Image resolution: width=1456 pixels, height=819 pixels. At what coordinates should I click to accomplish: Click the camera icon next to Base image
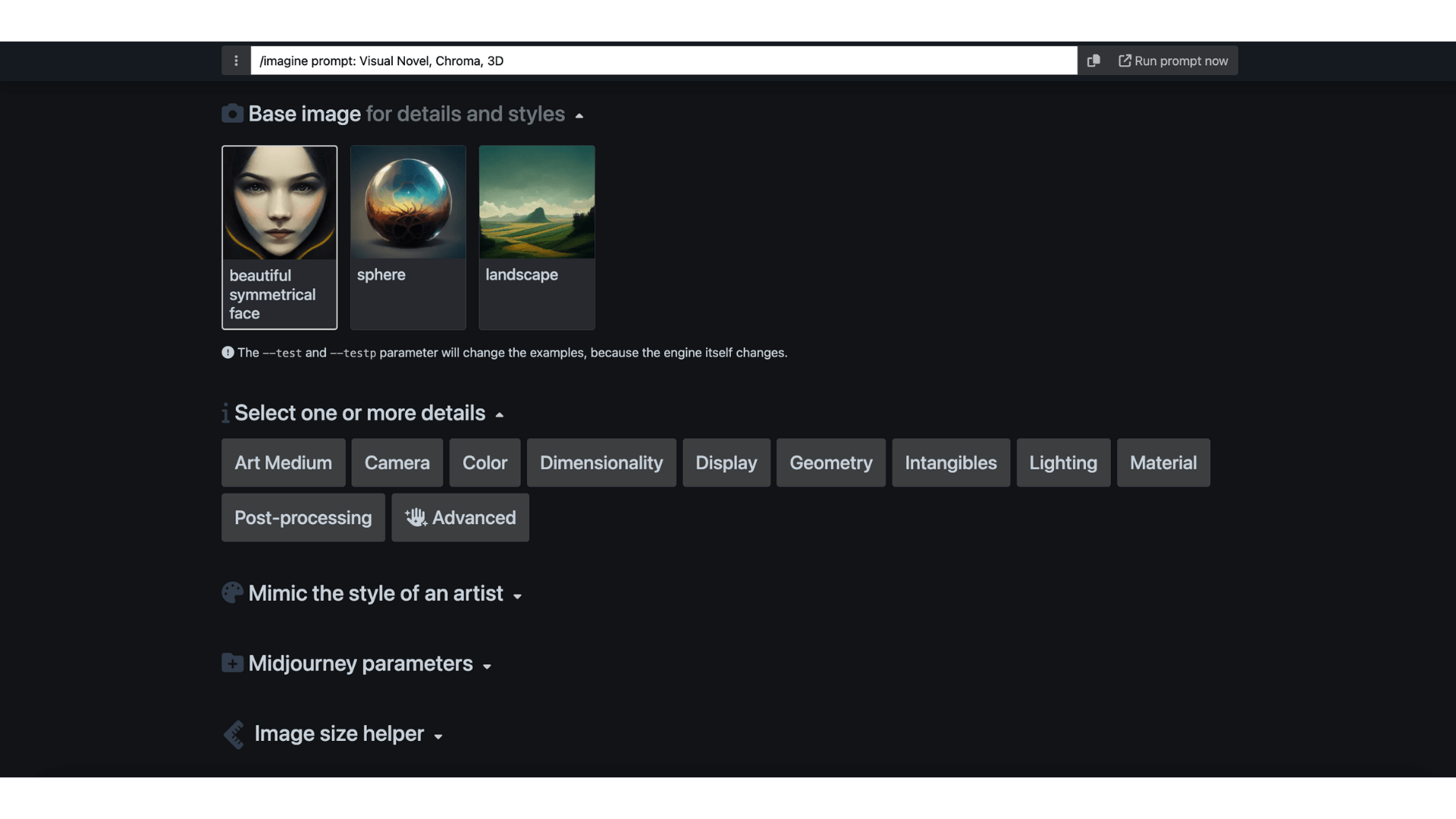pyautogui.click(x=232, y=113)
